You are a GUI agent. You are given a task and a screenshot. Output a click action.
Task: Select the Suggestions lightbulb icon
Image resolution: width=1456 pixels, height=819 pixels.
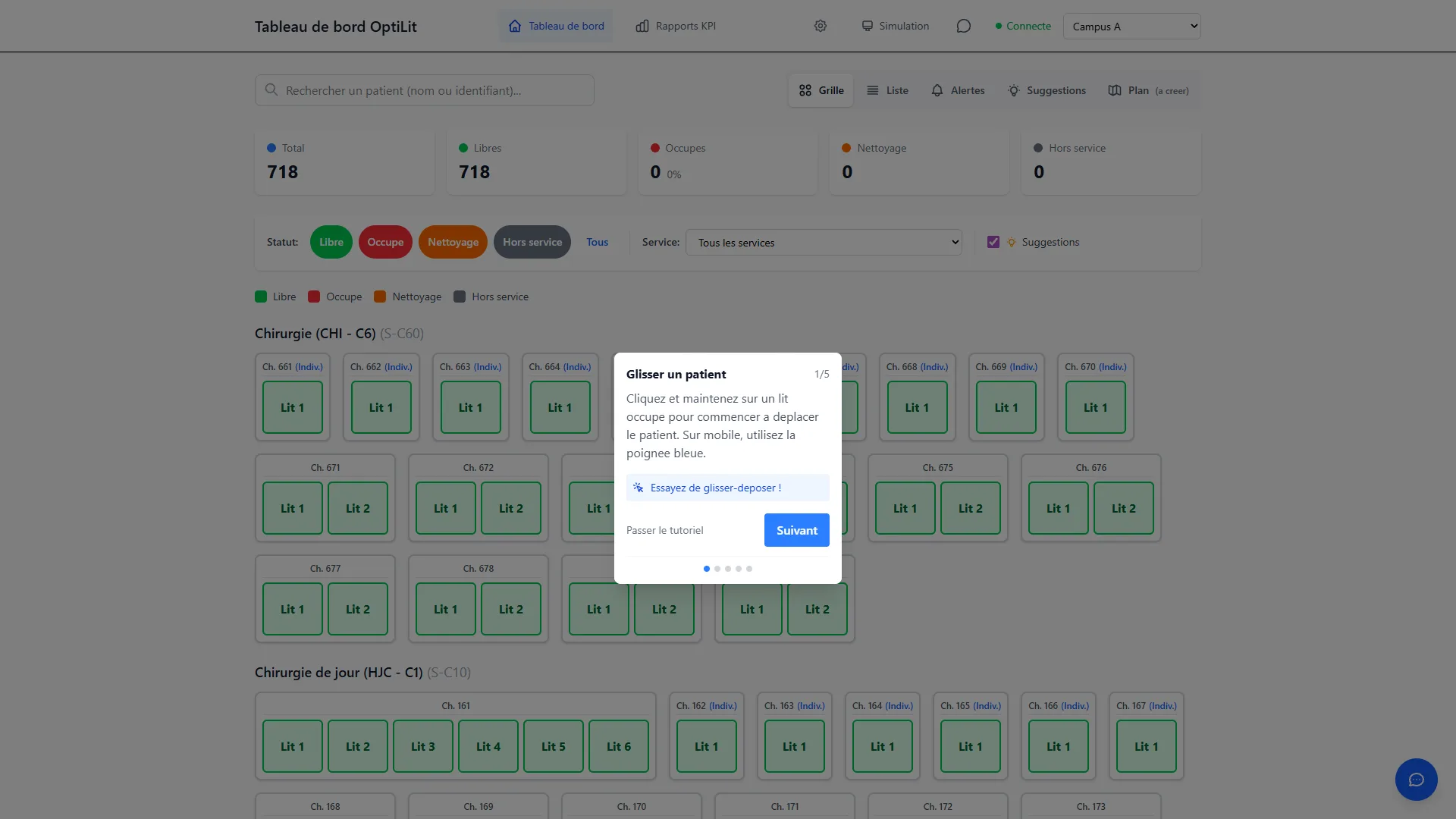tap(1014, 90)
